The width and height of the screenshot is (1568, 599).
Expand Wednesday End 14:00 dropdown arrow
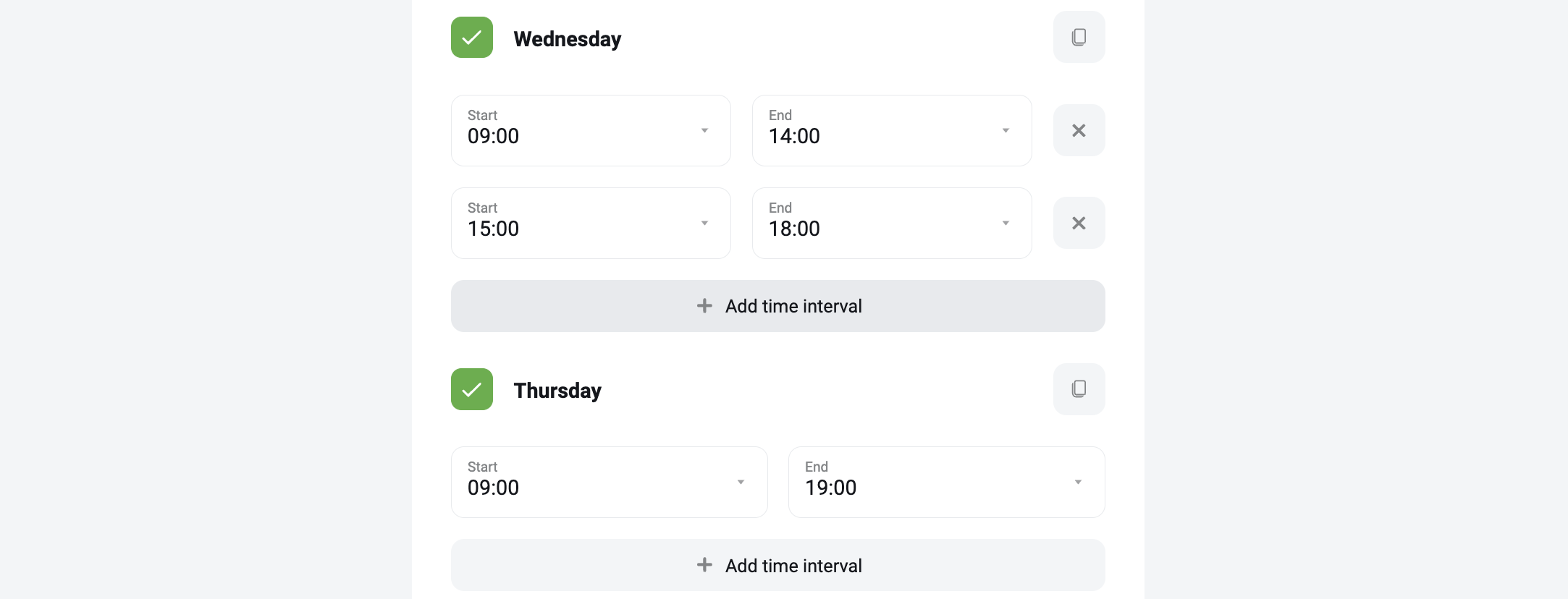coord(1006,130)
